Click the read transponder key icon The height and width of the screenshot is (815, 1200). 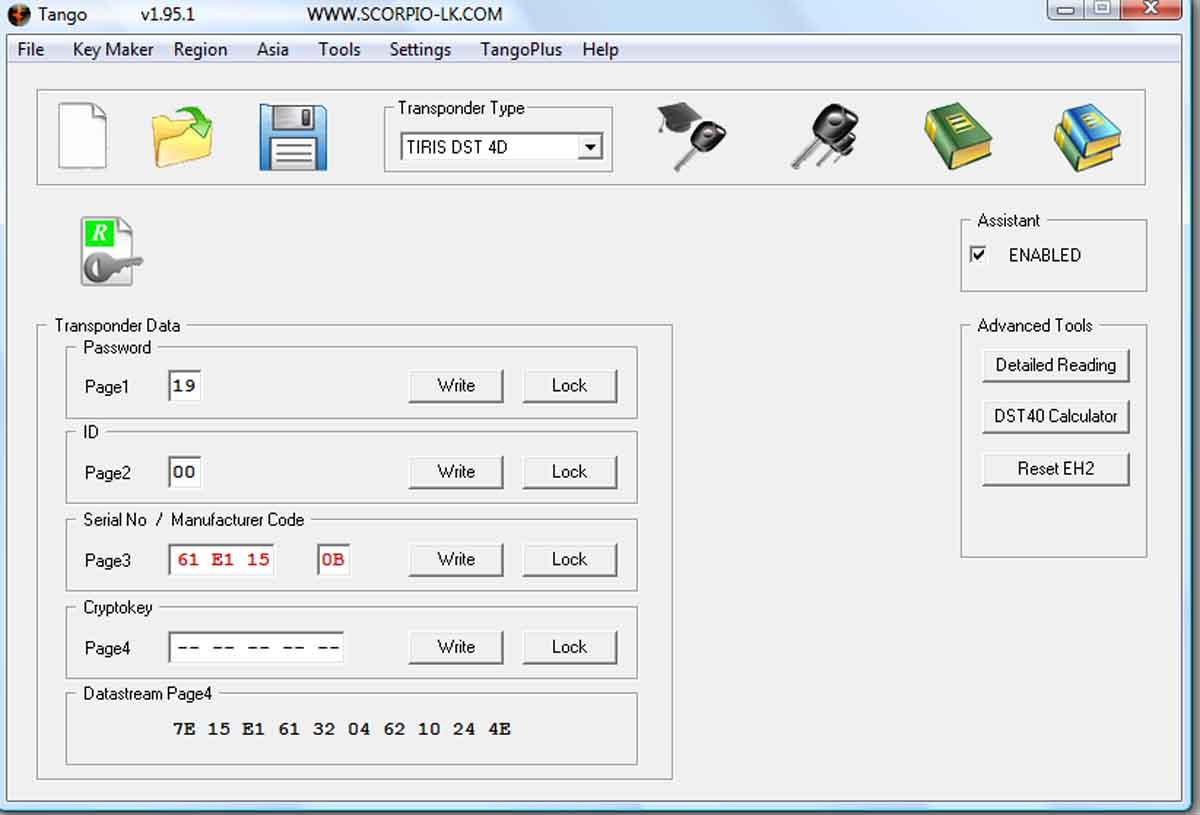point(109,252)
